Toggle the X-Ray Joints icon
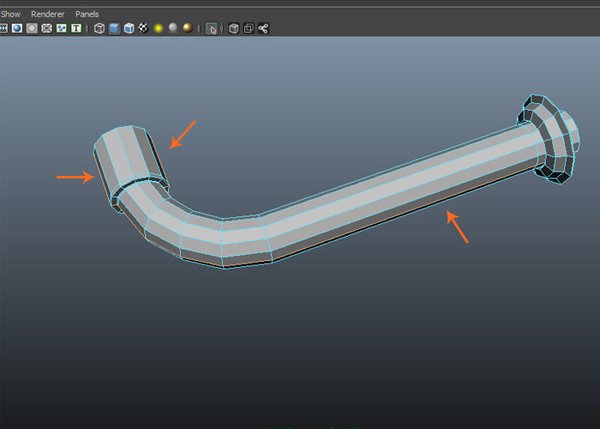600x429 pixels. pos(263,28)
